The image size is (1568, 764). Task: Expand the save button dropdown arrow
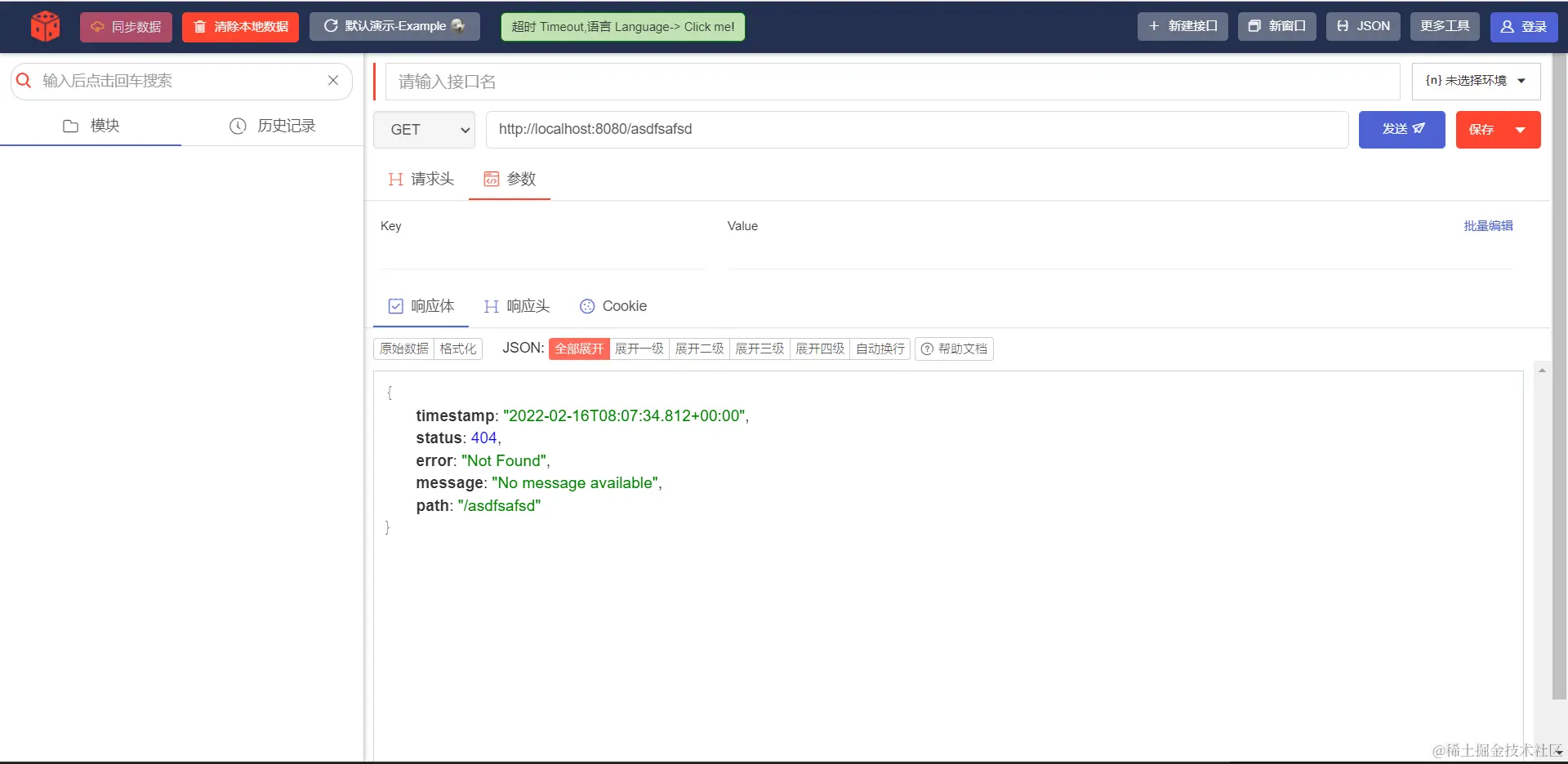[x=1521, y=130]
